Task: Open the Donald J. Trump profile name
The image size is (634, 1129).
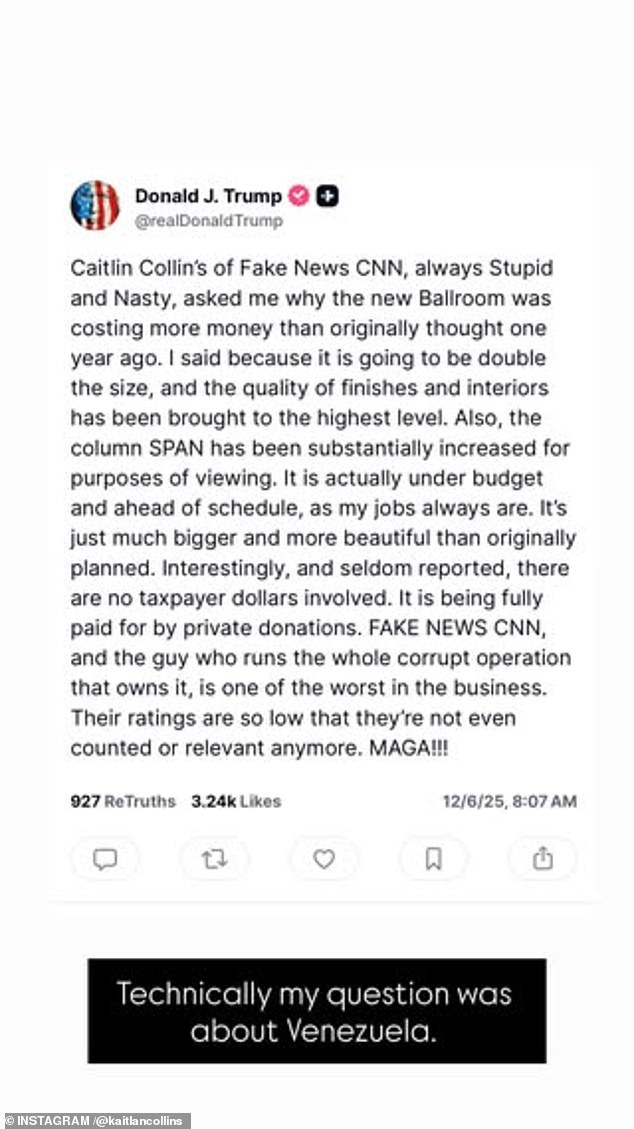Action: 208,196
